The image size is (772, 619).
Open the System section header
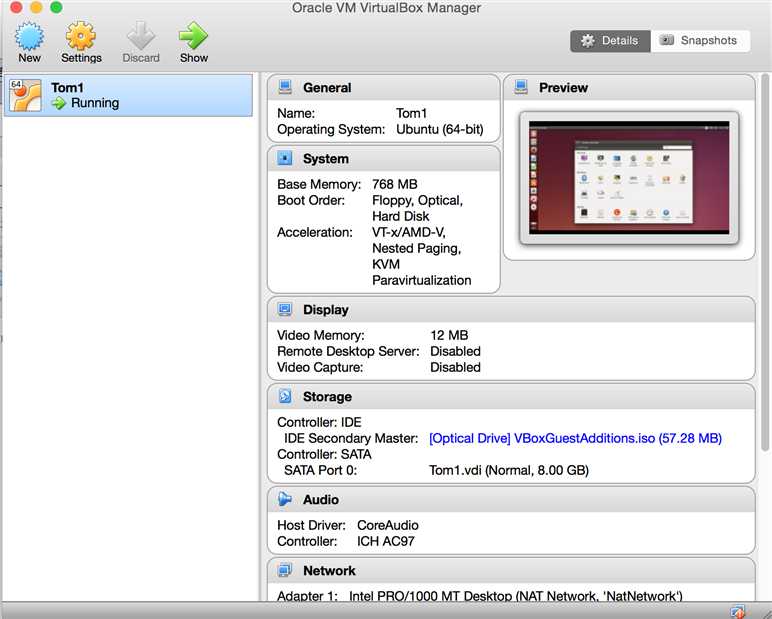pyautogui.click(x=384, y=159)
